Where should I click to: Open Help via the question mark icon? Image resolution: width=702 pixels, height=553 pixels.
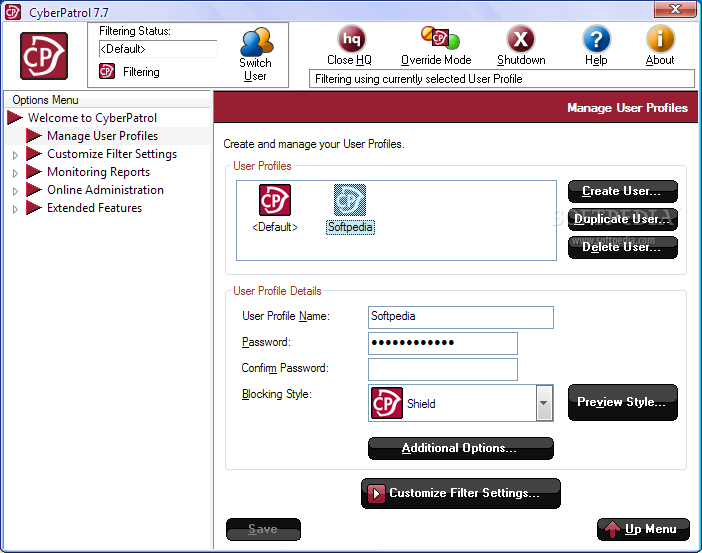click(596, 39)
